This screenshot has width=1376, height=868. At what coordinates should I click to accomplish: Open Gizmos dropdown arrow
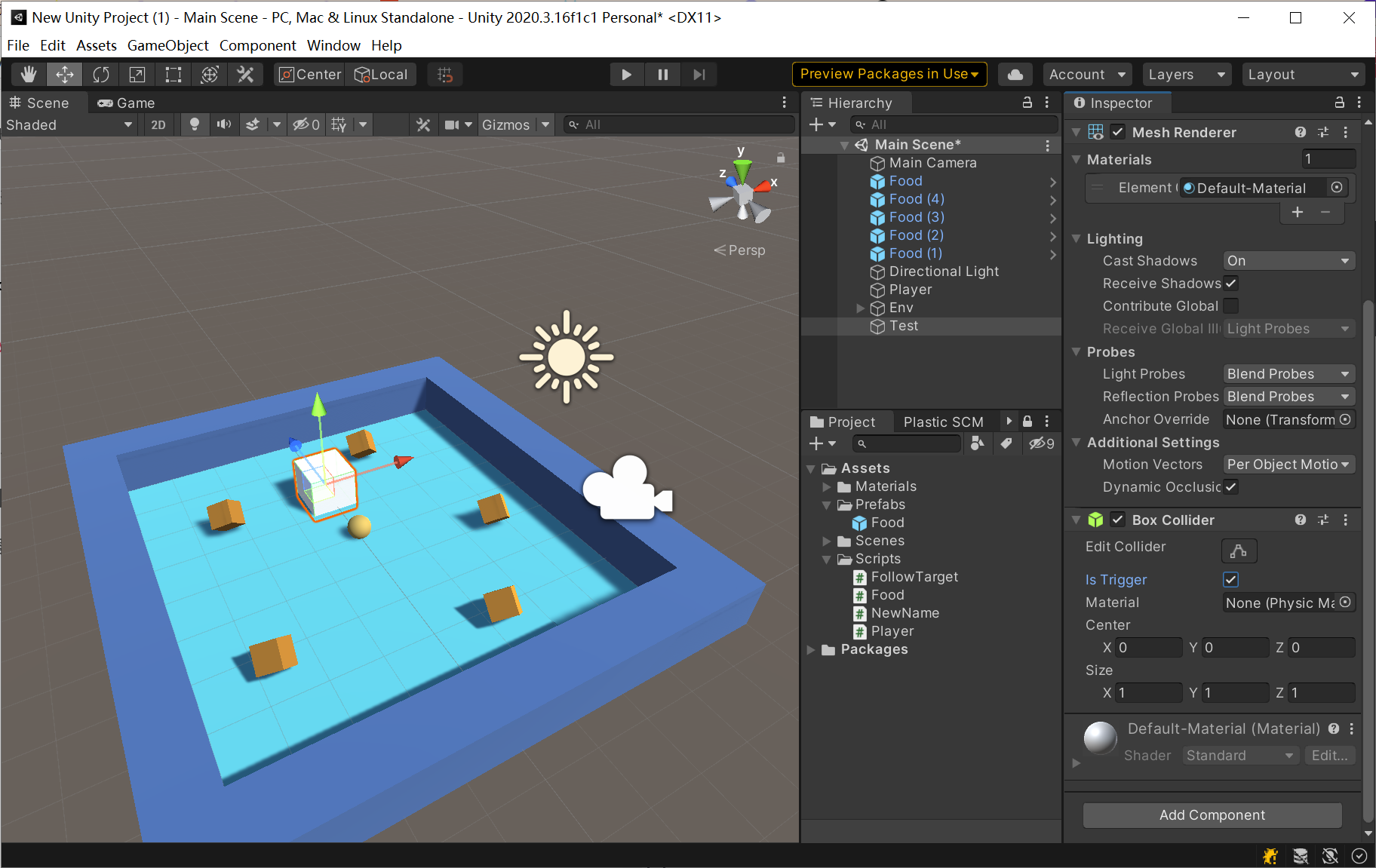point(545,124)
